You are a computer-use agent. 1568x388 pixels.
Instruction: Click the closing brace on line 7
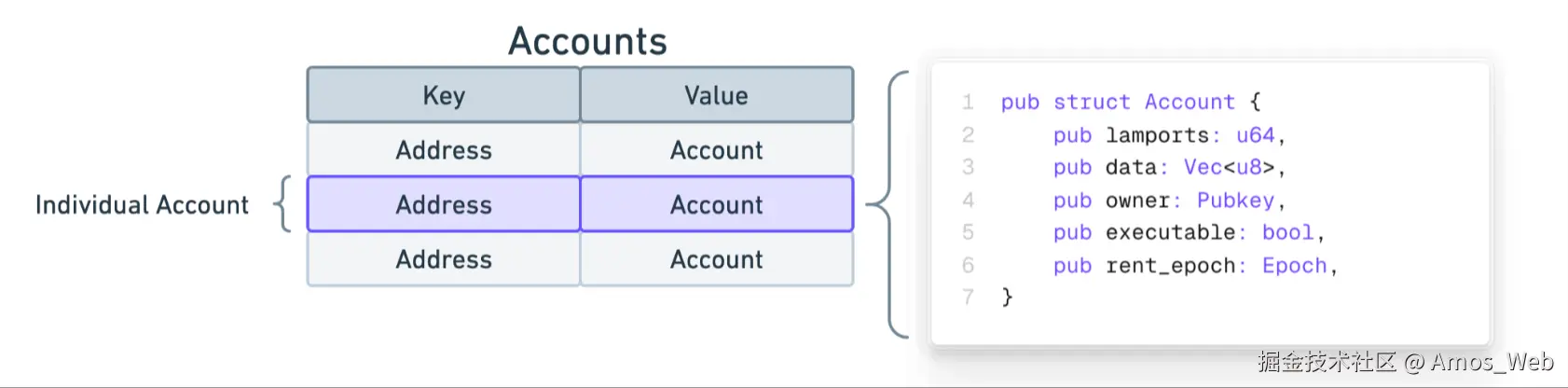1007,298
